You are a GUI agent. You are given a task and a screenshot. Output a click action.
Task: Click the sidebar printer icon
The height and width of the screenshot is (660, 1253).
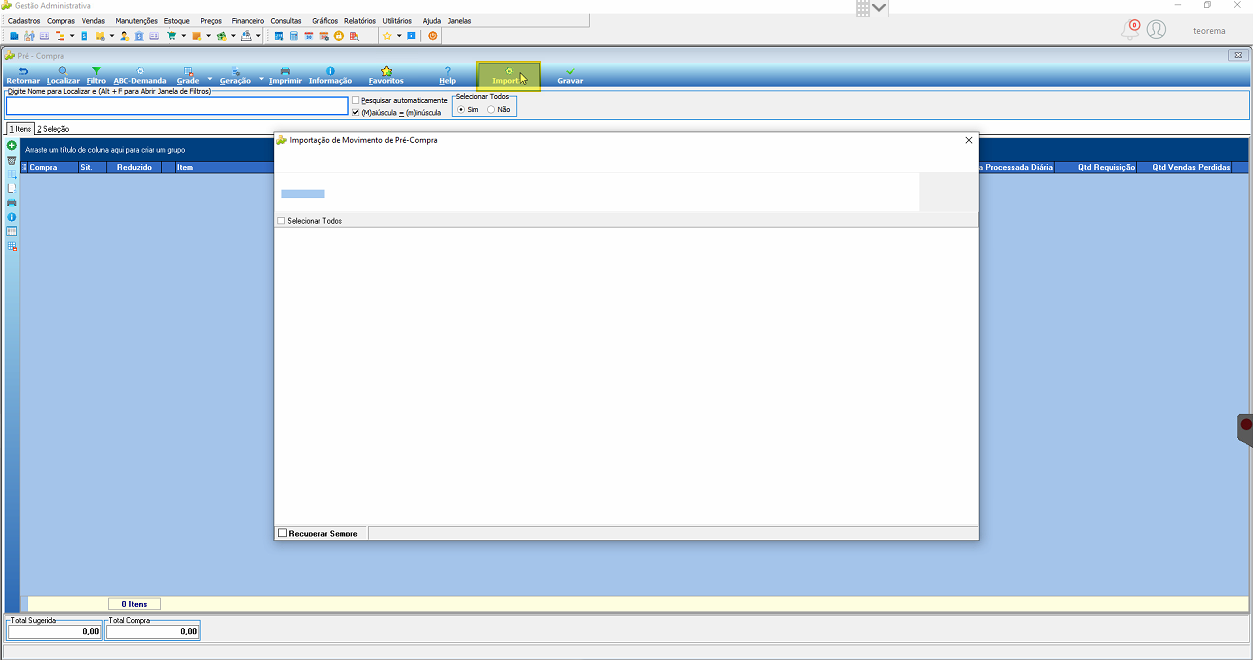pos(12,202)
